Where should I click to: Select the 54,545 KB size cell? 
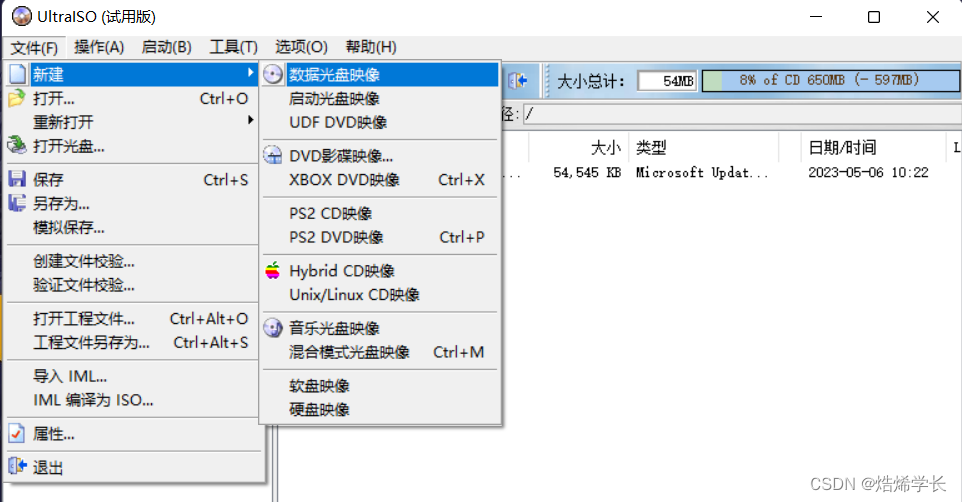(587, 172)
